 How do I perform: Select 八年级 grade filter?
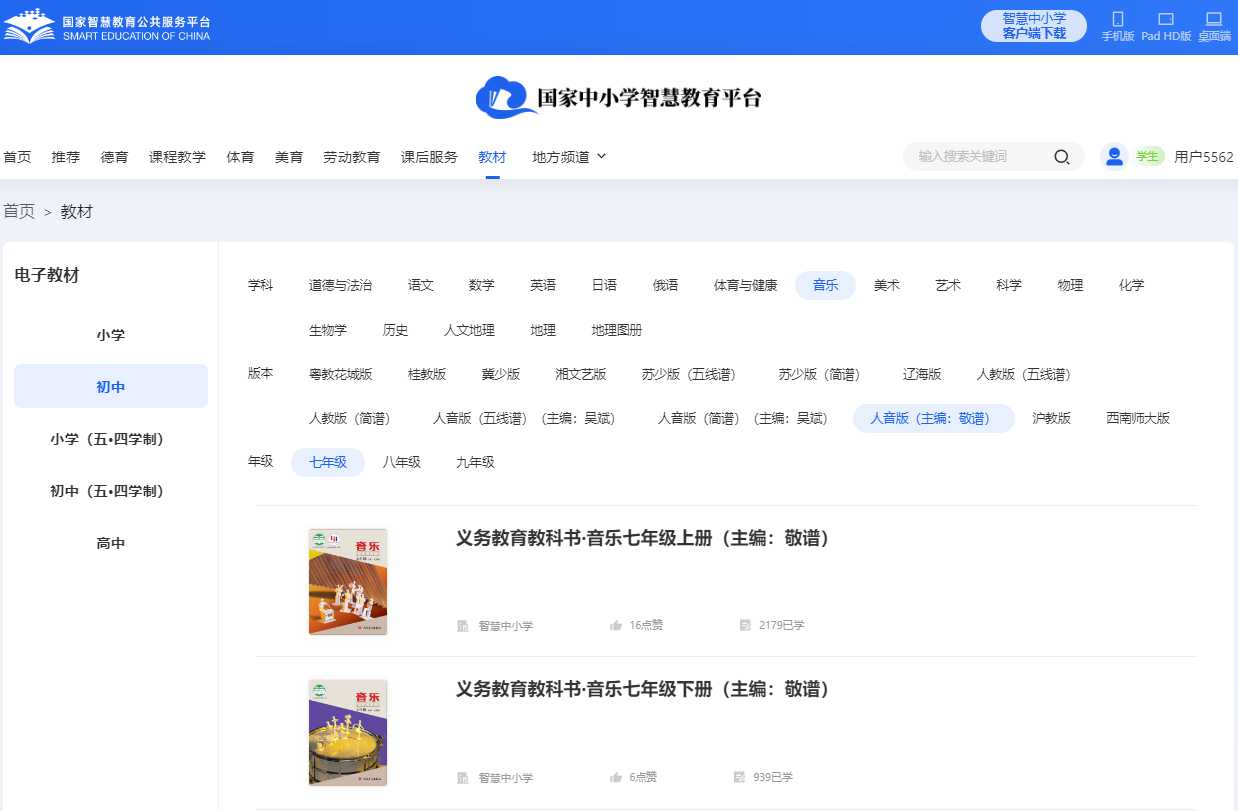coord(402,462)
